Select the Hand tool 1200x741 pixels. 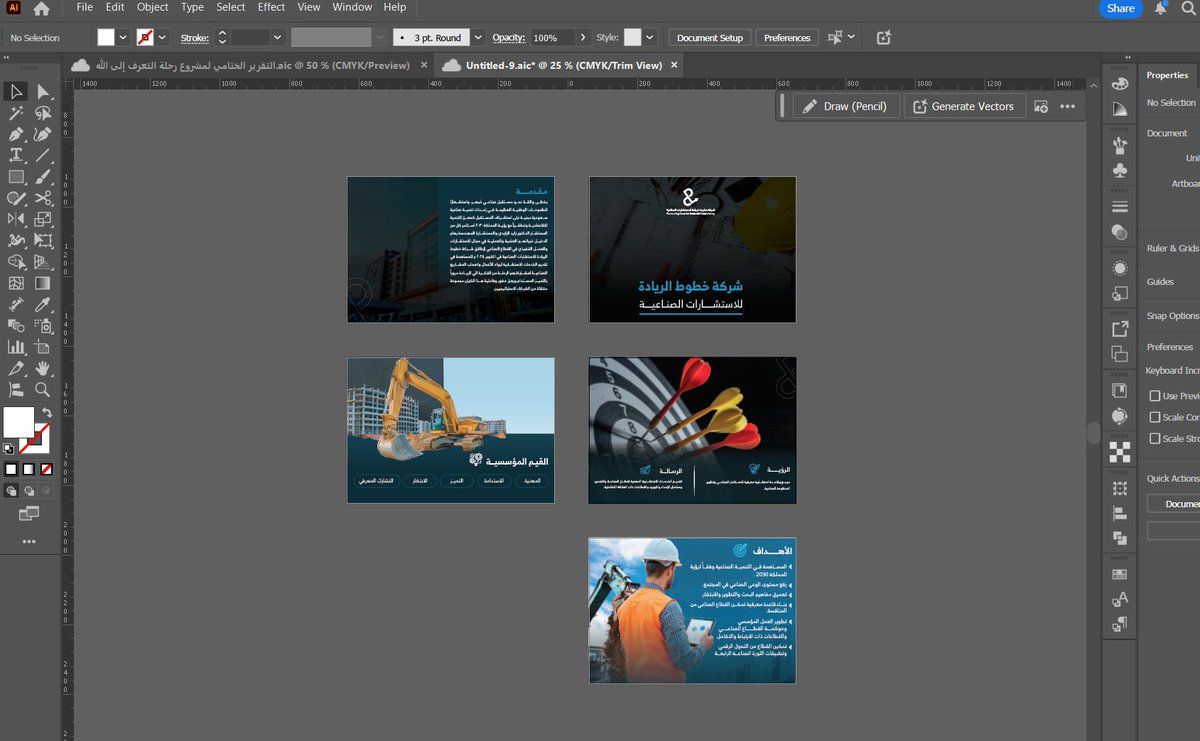(x=43, y=369)
